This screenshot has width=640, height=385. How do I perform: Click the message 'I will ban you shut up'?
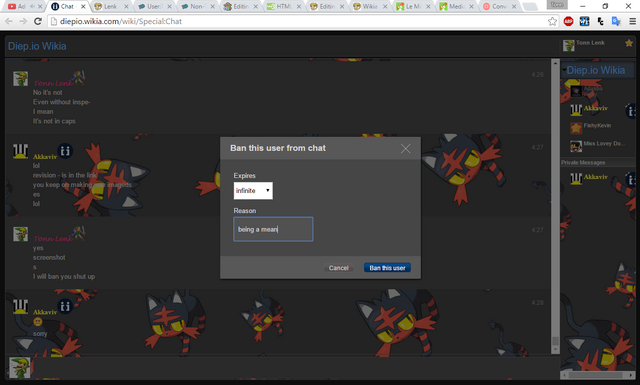click(64, 276)
